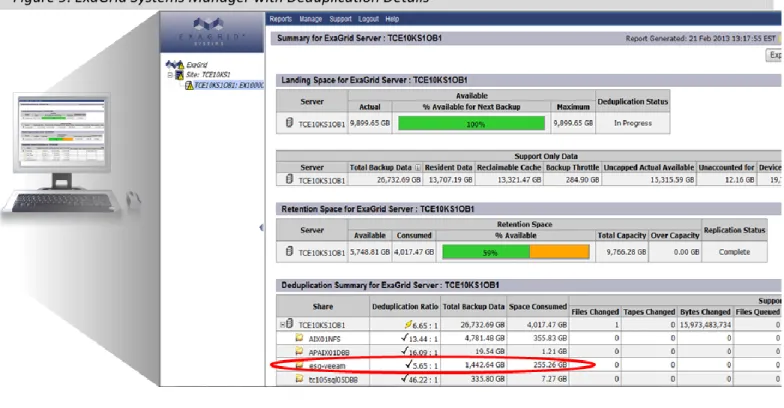Click the 9,766.28 GB Total Capacity value

(x=626, y=252)
